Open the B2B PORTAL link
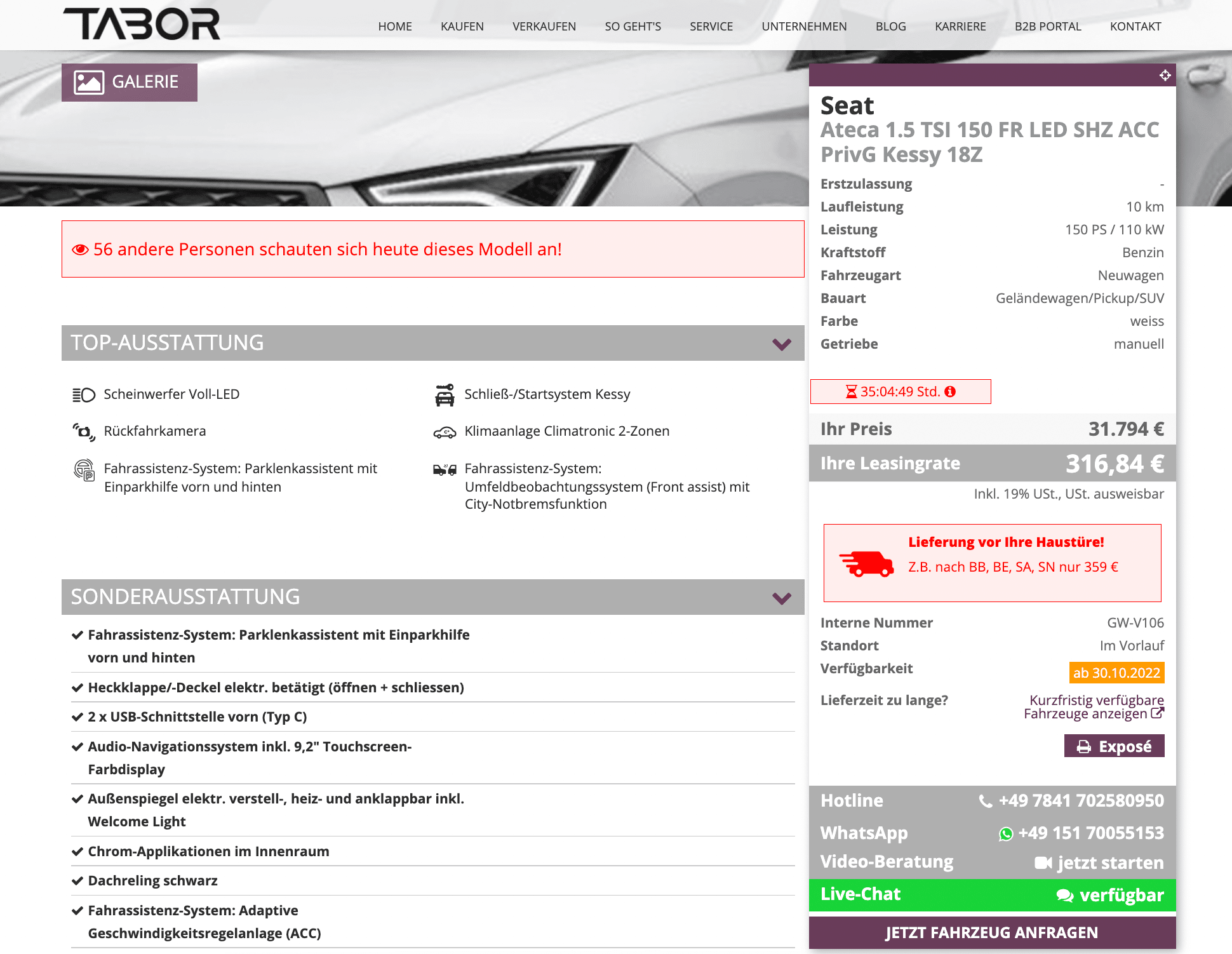The image size is (1232, 954). pyautogui.click(x=1048, y=27)
